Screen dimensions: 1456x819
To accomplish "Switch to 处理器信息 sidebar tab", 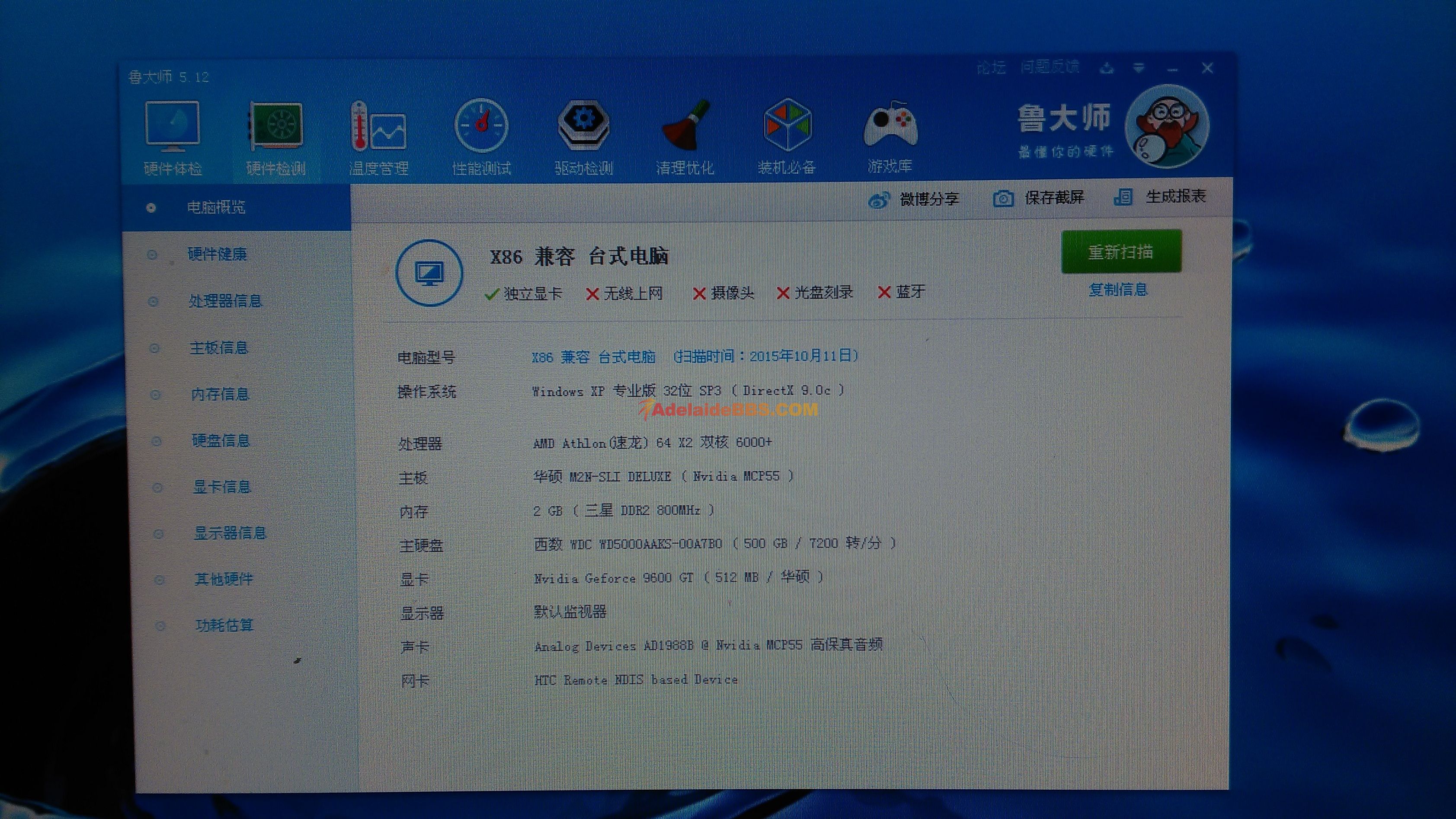I will [225, 301].
